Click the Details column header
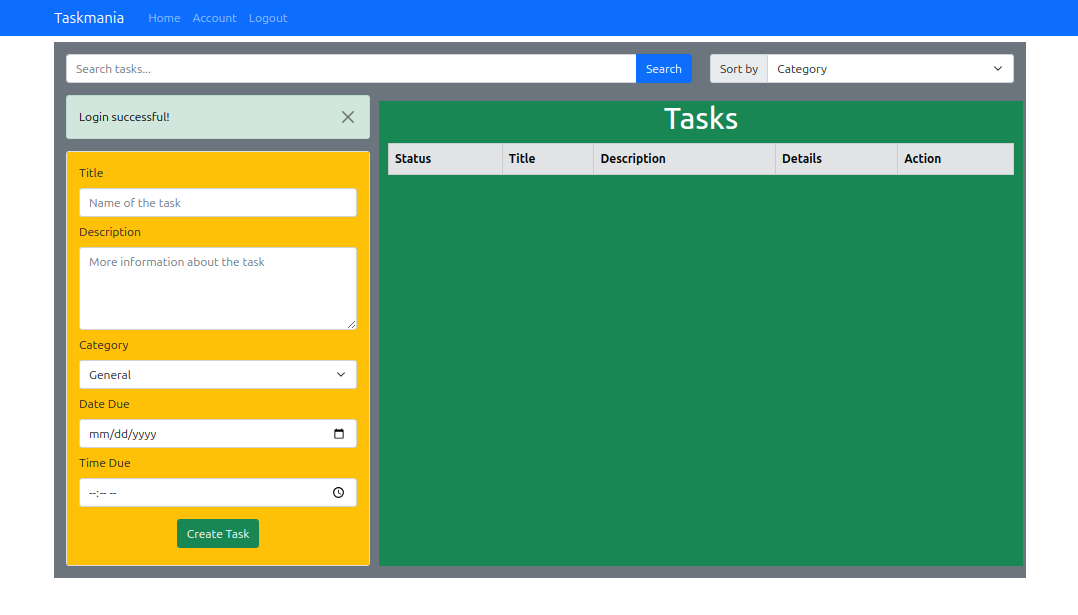The image size is (1078, 615). pos(801,158)
